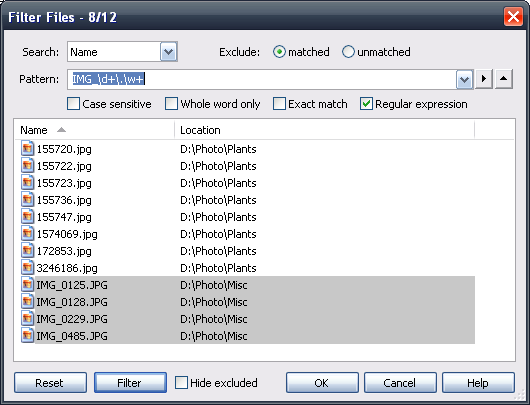Open the pattern helper right-arrow button
This screenshot has width=530, height=405.
point(484,79)
